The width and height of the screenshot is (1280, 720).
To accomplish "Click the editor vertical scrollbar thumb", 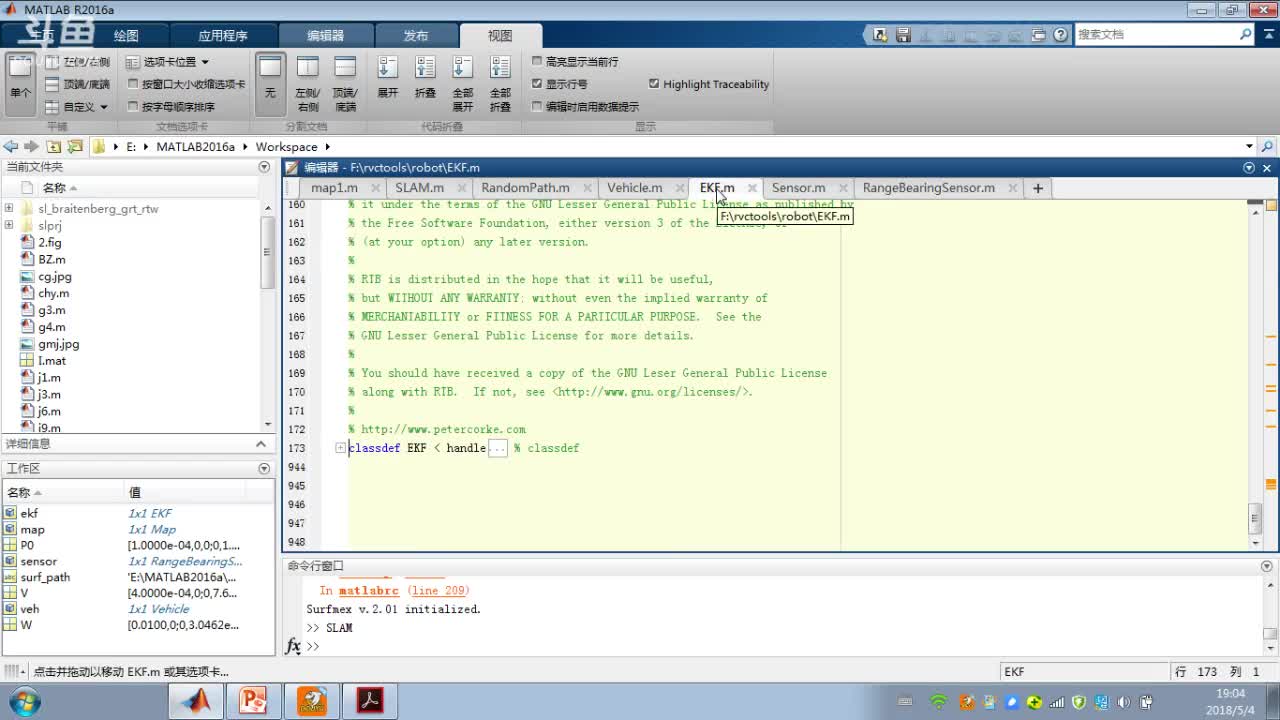I will pyautogui.click(x=1256, y=518).
